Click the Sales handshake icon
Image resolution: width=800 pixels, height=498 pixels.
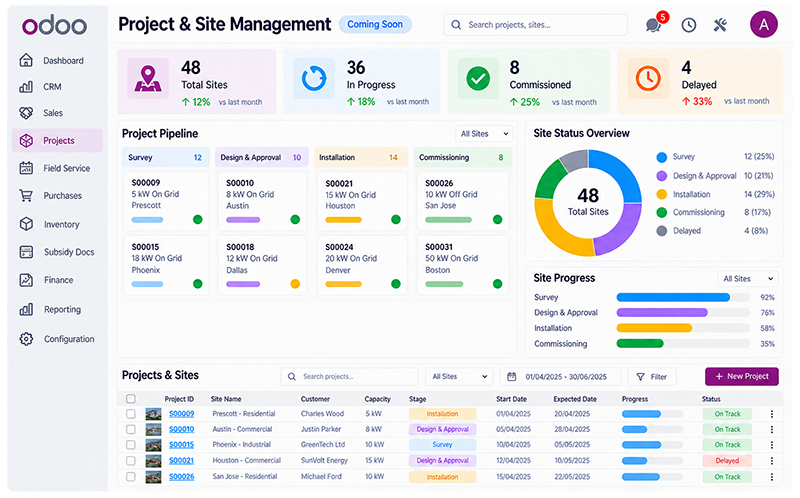(26, 113)
